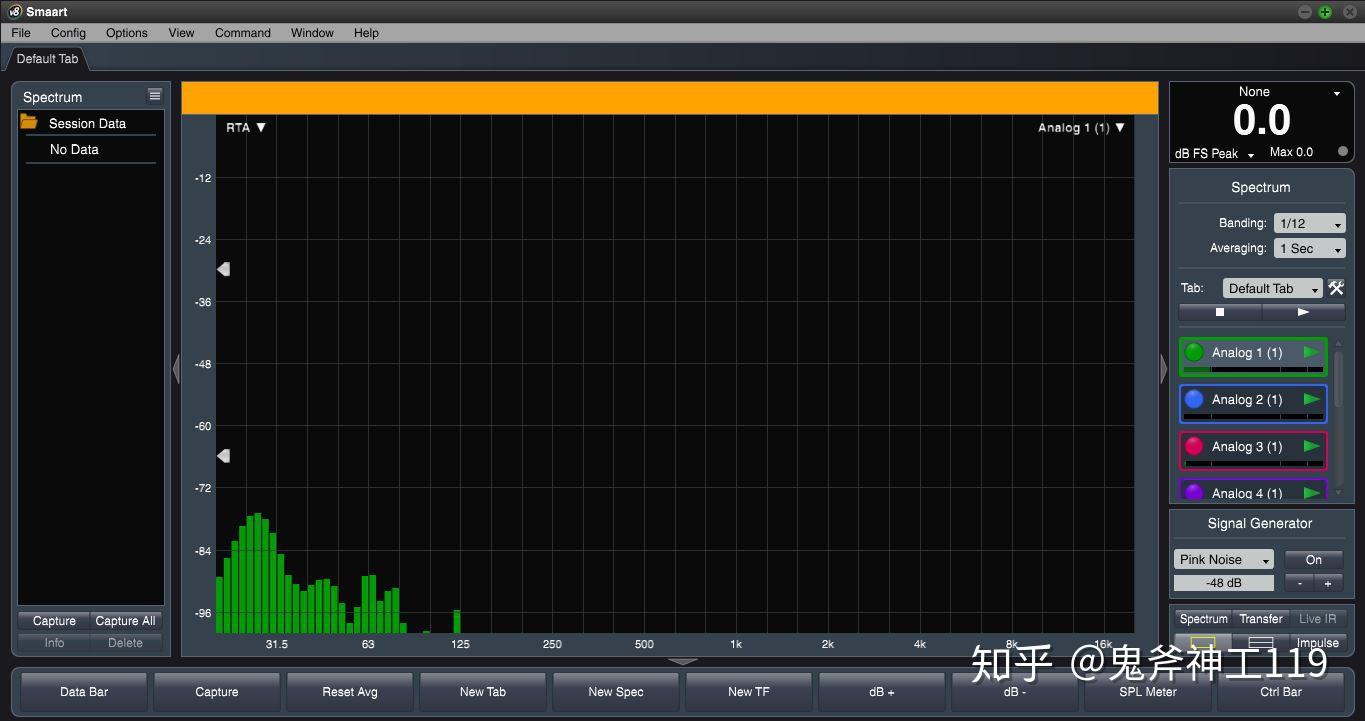Viewport: 1365px width, 721px height.
Task: Decrease signal generator level with minus
Action: [x=1300, y=583]
